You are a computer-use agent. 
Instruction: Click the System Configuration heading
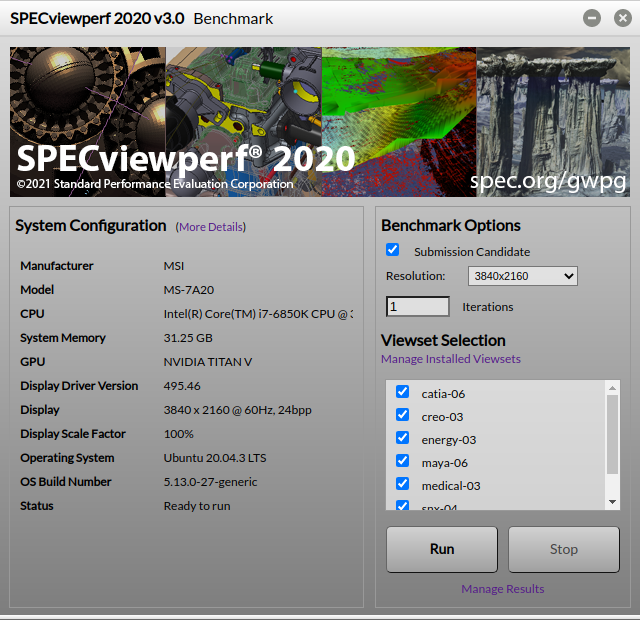91,226
